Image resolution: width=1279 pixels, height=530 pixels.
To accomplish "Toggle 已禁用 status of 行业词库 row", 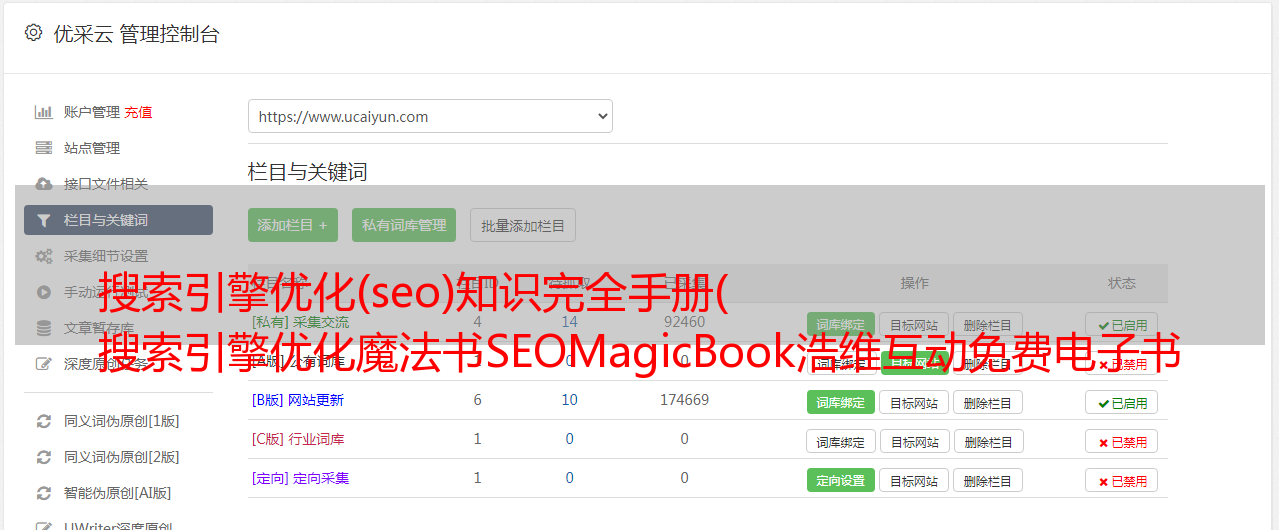I will (x=1122, y=441).
